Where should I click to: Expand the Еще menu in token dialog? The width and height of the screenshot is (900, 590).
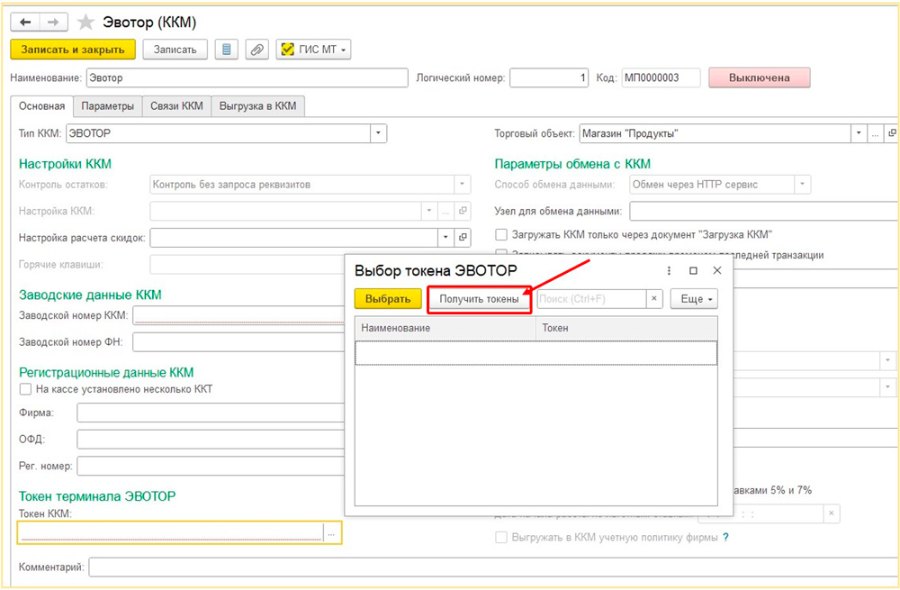pyautogui.click(x=694, y=299)
